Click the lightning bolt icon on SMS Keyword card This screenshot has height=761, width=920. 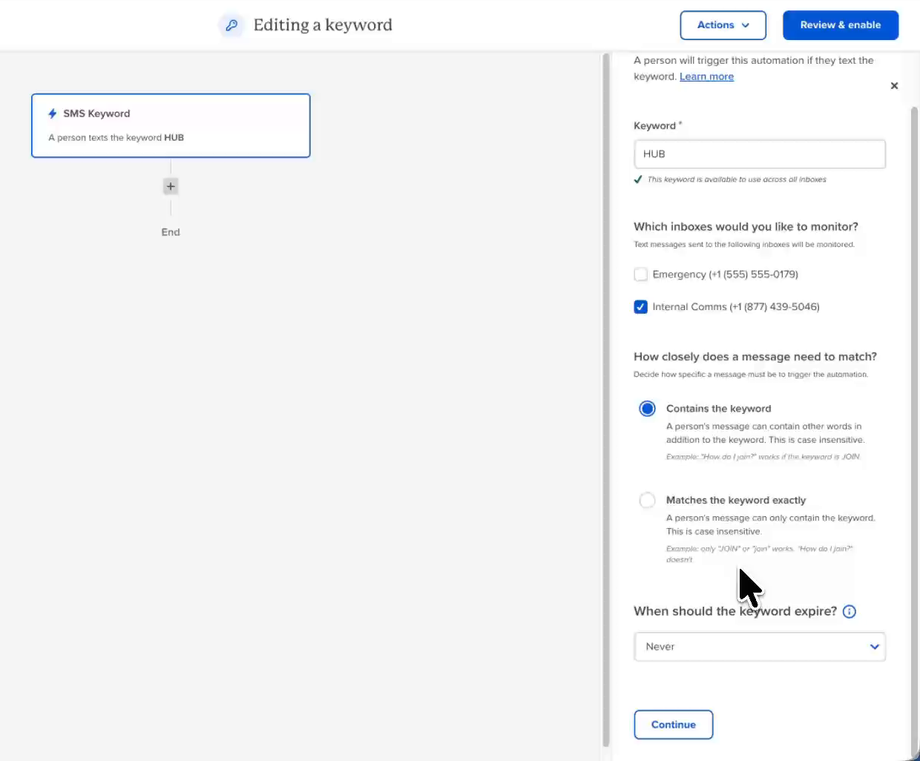pyautogui.click(x=52, y=113)
